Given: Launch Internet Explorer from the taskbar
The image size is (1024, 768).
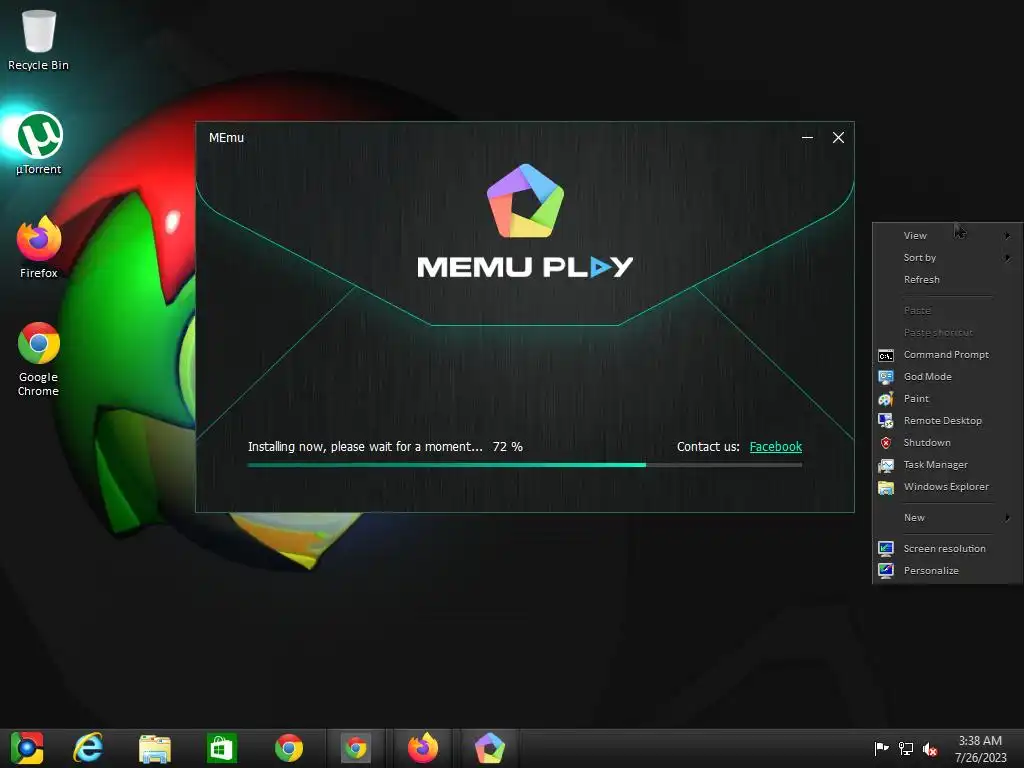Looking at the screenshot, I should pyautogui.click(x=88, y=748).
